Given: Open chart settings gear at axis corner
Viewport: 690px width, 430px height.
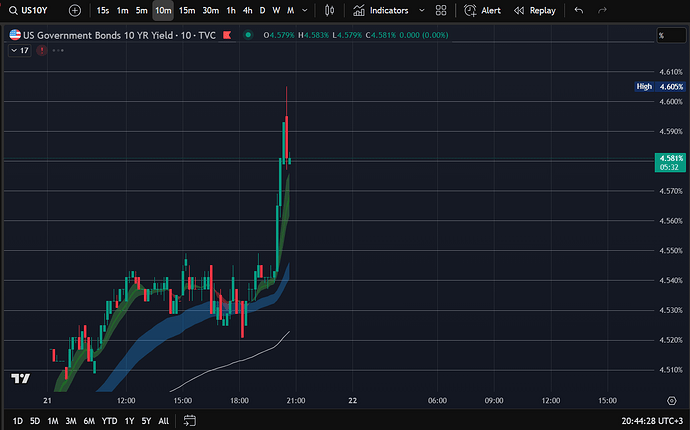Looking at the screenshot, I should click(672, 401).
